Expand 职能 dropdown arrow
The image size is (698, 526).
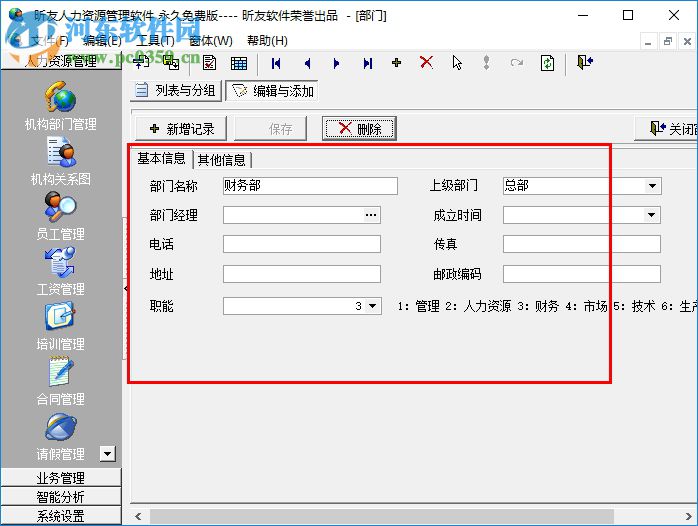coord(373,306)
